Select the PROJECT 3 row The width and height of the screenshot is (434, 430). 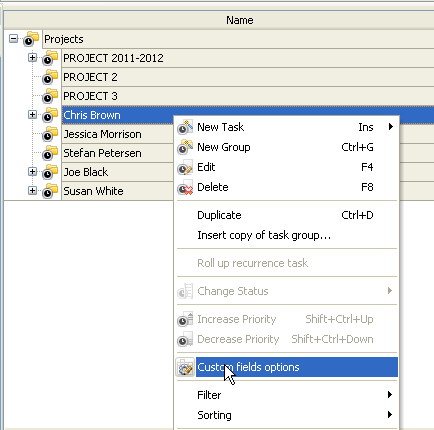coord(248,96)
